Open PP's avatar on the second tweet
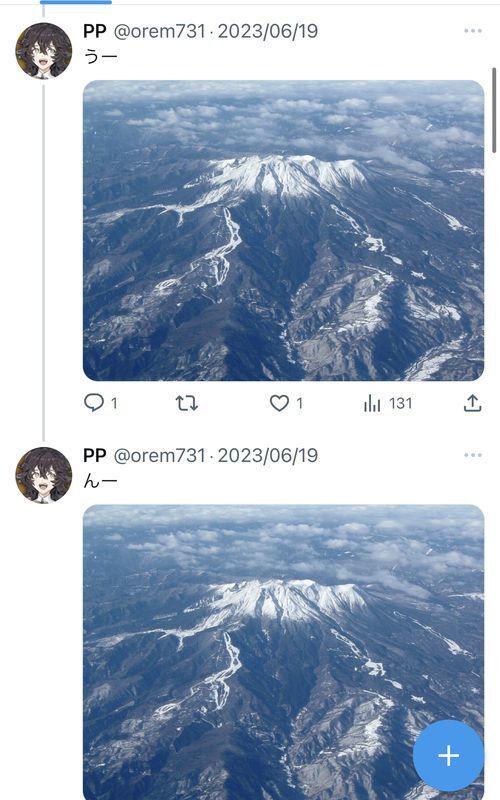 tap(44, 475)
